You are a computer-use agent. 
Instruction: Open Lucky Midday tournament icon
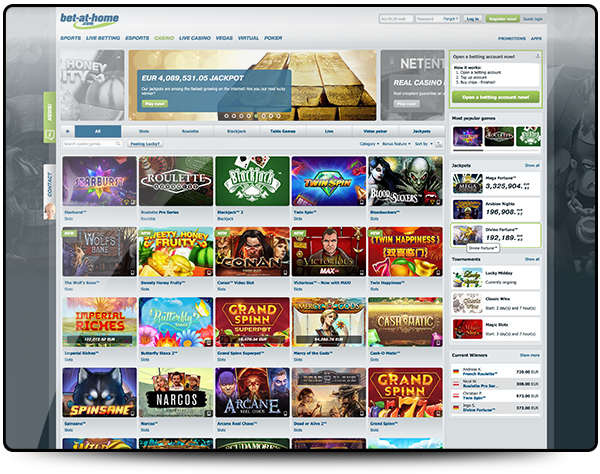point(467,278)
